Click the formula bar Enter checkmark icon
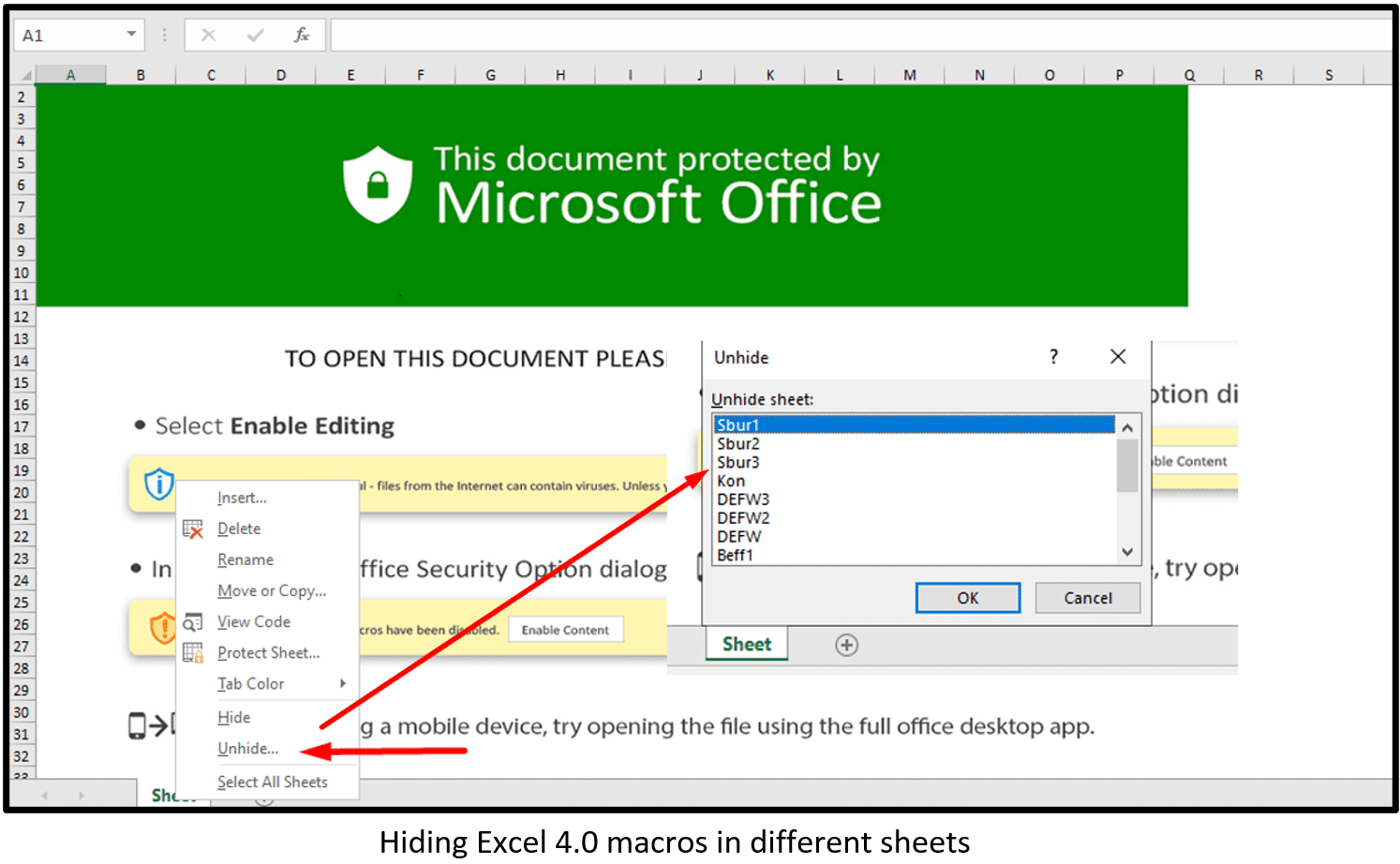Image resolution: width=1400 pixels, height=864 pixels. click(255, 35)
